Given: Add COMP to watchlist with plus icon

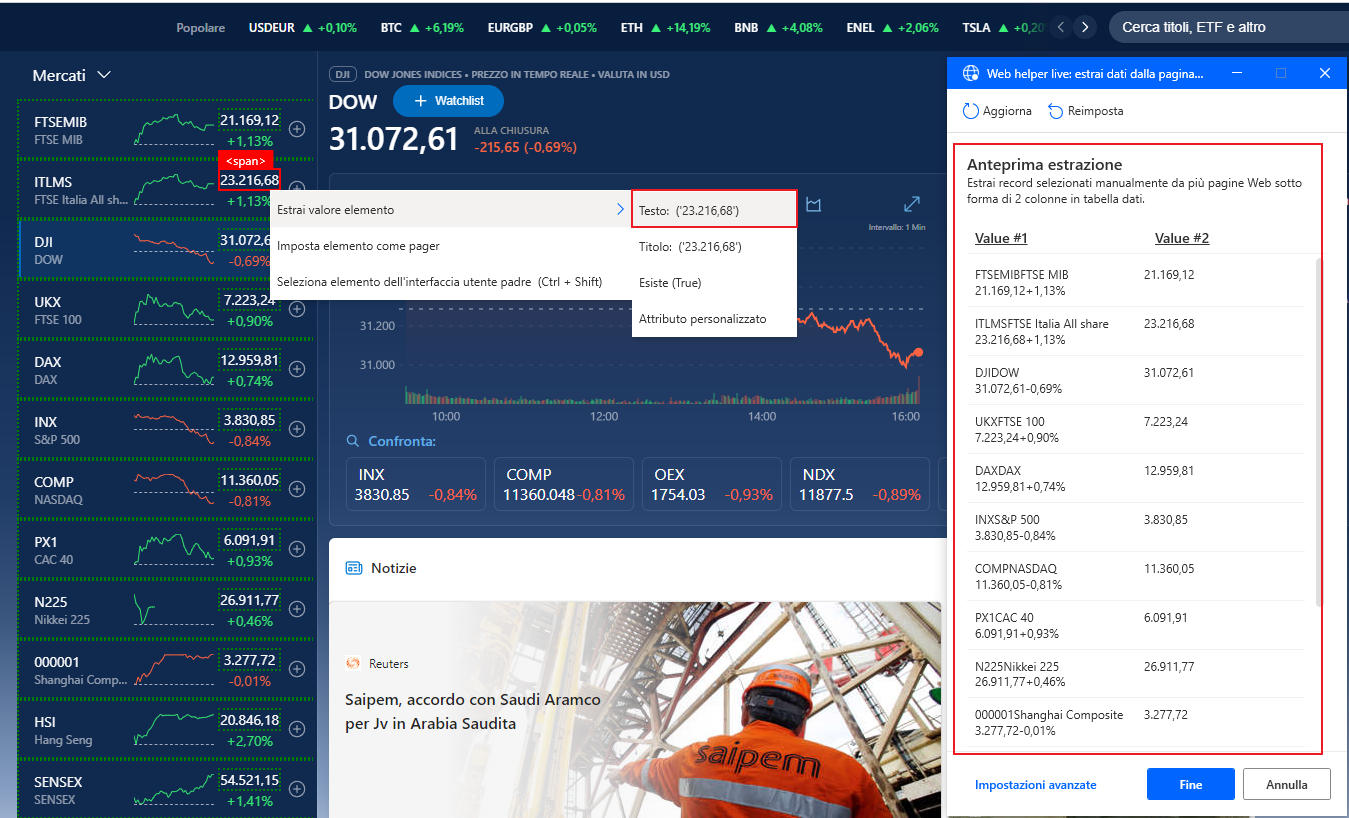Looking at the screenshot, I should pyautogui.click(x=297, y=489).
